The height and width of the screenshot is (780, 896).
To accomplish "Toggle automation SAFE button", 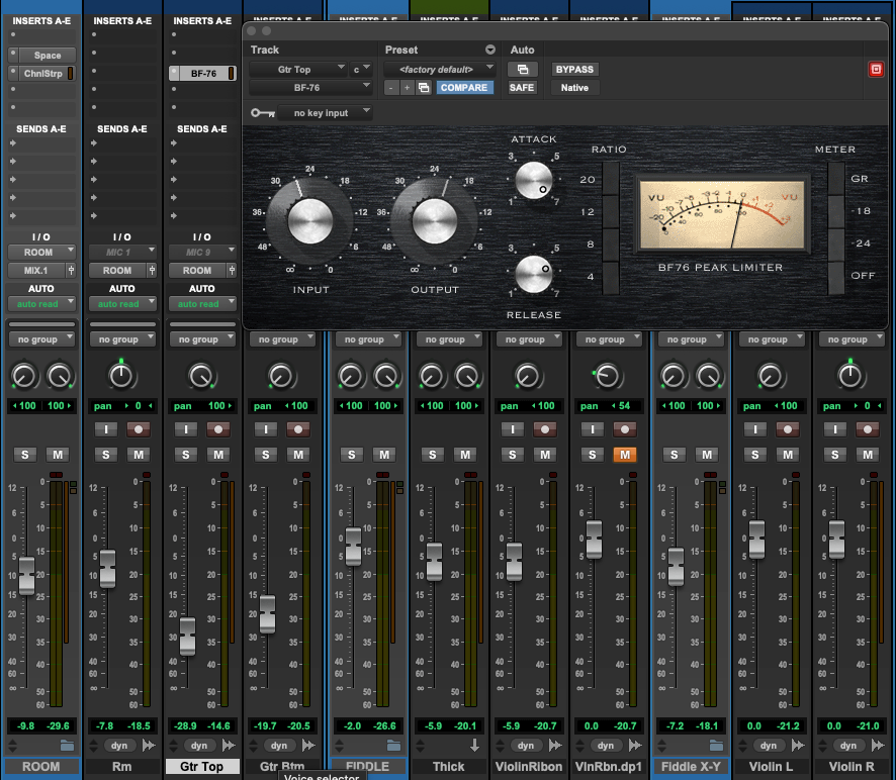I will 522,87.
